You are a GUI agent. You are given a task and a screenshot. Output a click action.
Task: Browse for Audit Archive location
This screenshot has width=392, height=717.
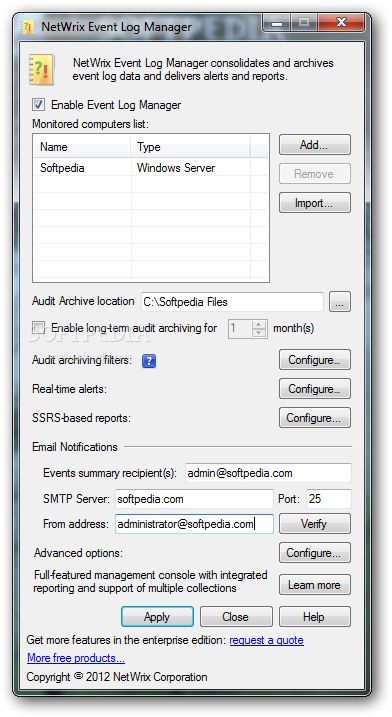pos(340,302)
